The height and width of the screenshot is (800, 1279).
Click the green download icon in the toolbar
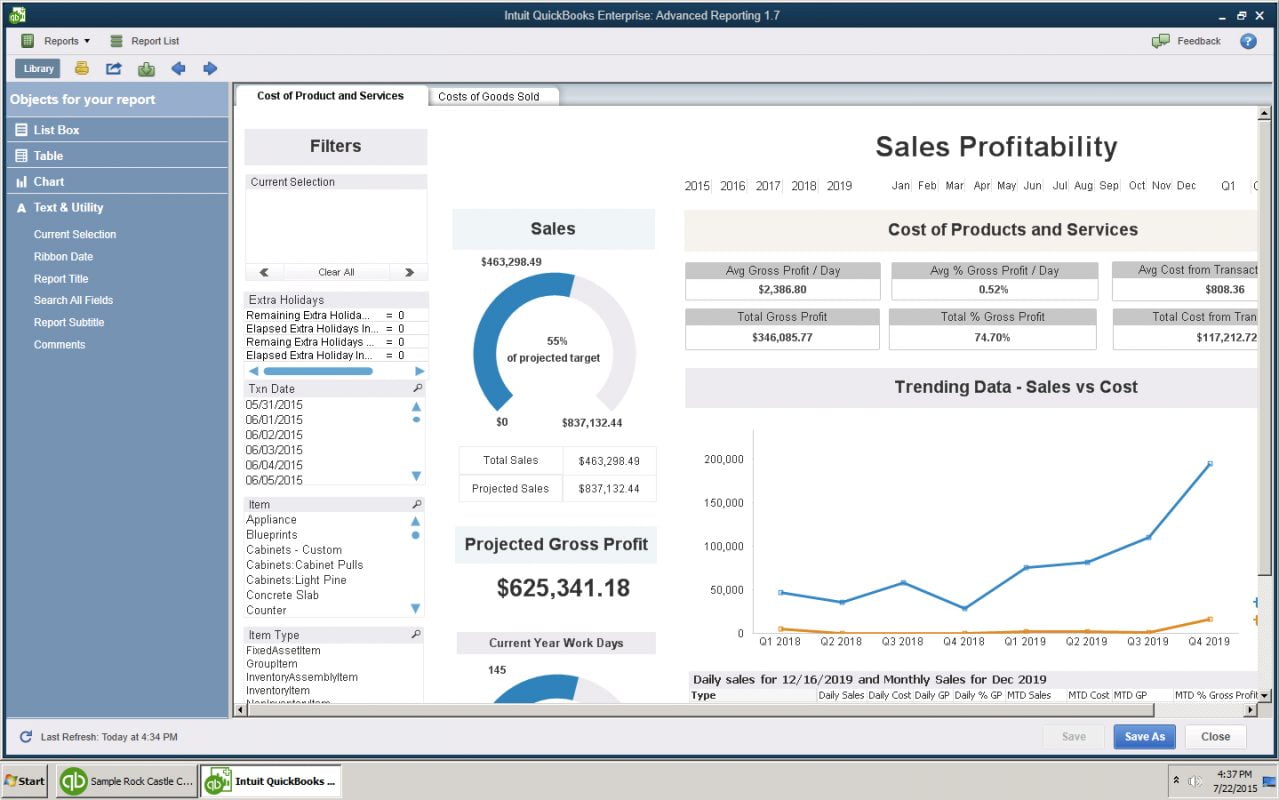[146, 69]
